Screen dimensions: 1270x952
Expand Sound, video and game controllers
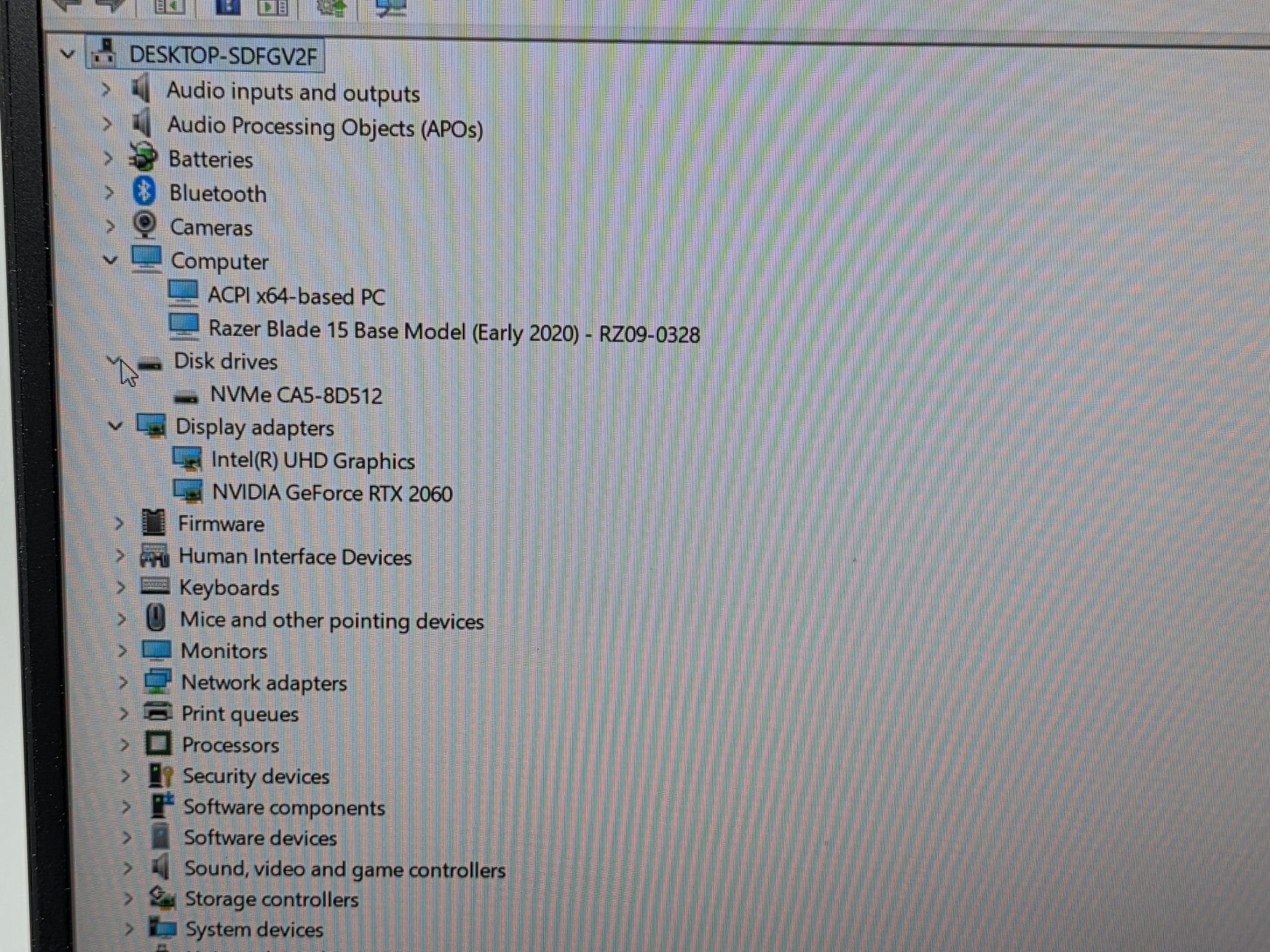(x=128, y=867)
